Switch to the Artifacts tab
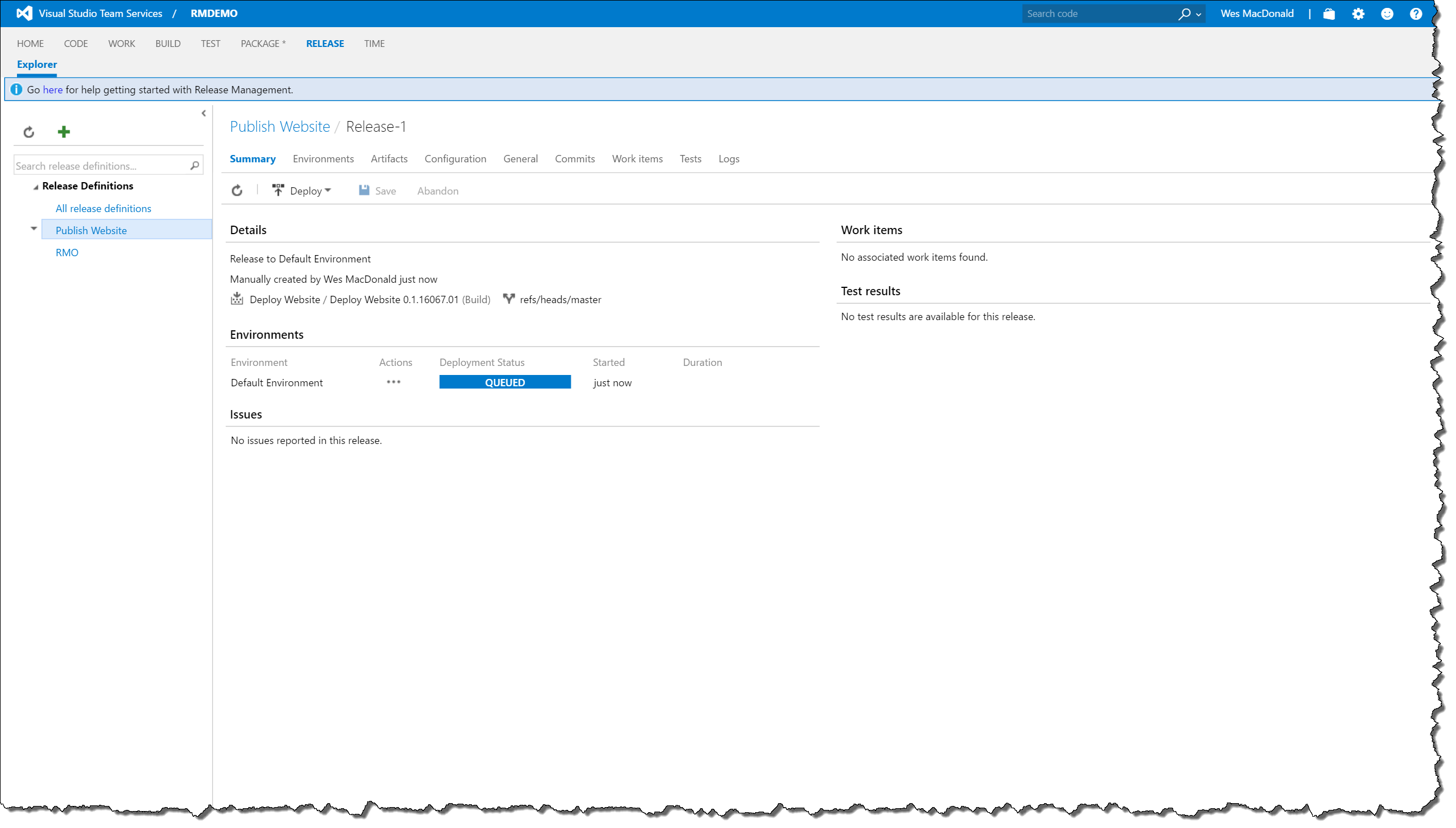 pos(389,159)
